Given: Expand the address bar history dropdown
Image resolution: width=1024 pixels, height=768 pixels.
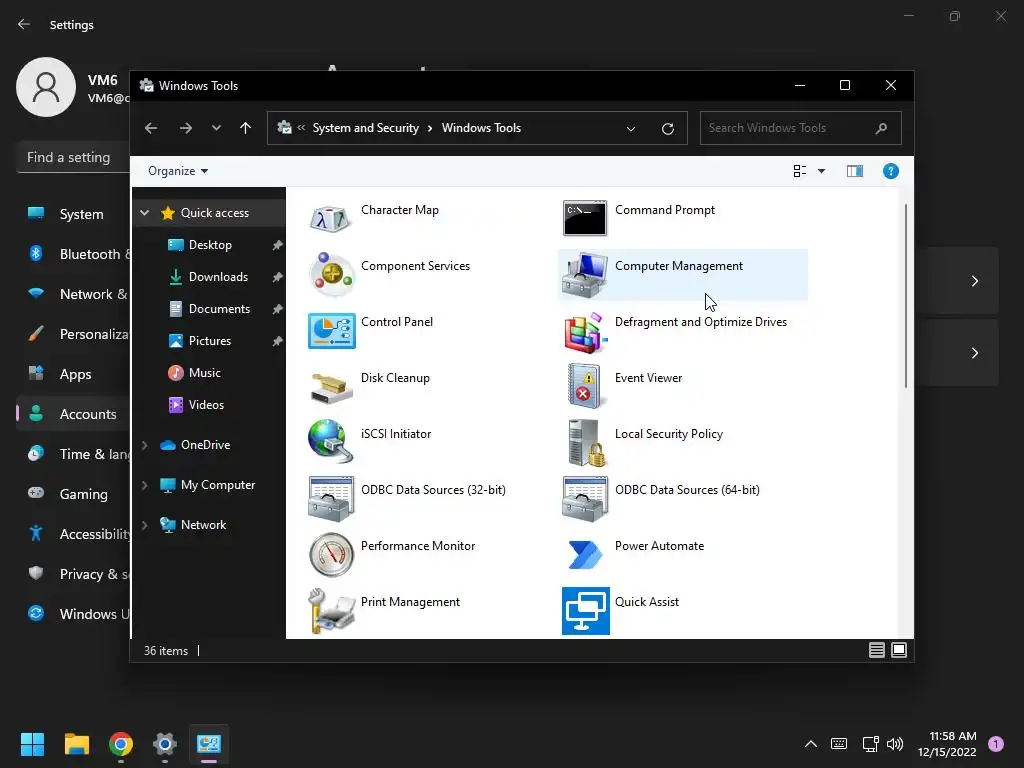Looking at the screenshot, I should [x=631, y=129].
